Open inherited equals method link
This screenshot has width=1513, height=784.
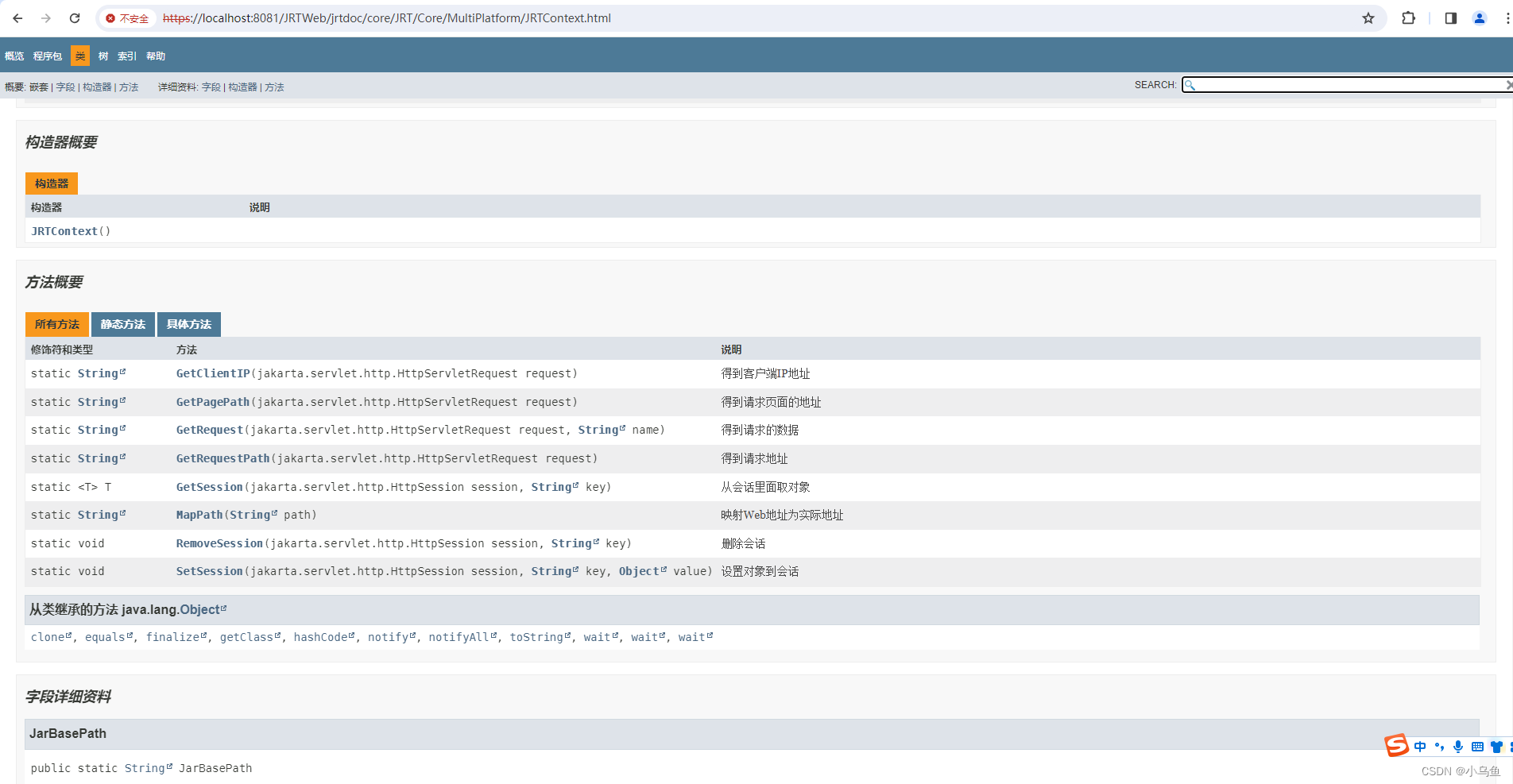point(109,637)
